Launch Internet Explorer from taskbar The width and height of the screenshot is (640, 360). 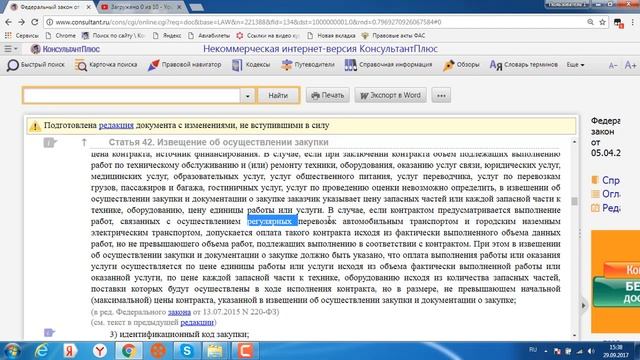[x=41, y=351]
